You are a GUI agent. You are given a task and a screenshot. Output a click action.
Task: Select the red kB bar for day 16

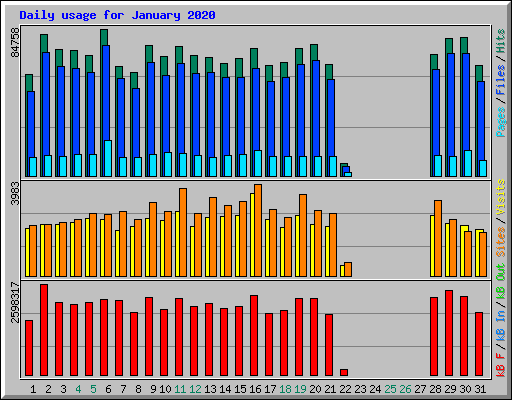click(x=254, y=335)
